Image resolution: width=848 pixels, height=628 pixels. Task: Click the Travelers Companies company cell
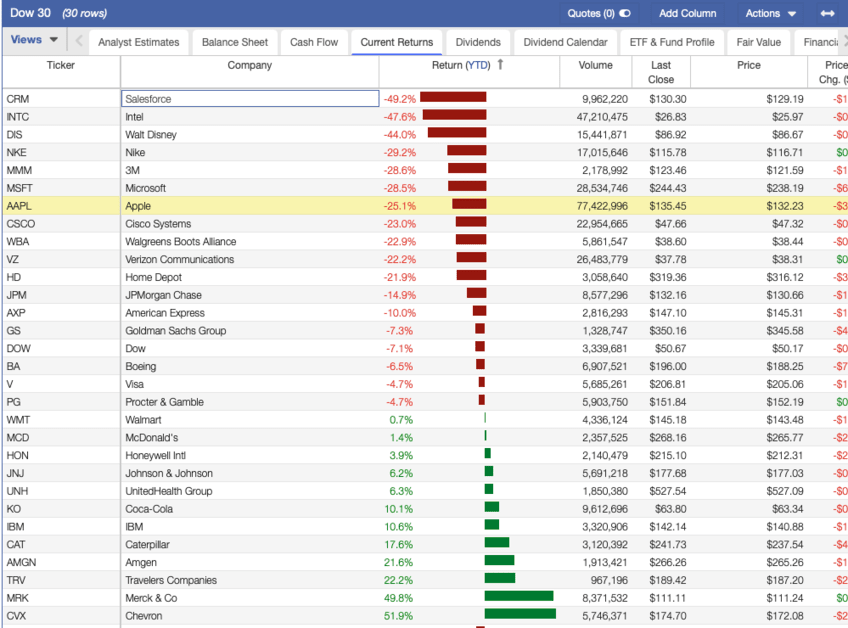(x=250, y=581)
